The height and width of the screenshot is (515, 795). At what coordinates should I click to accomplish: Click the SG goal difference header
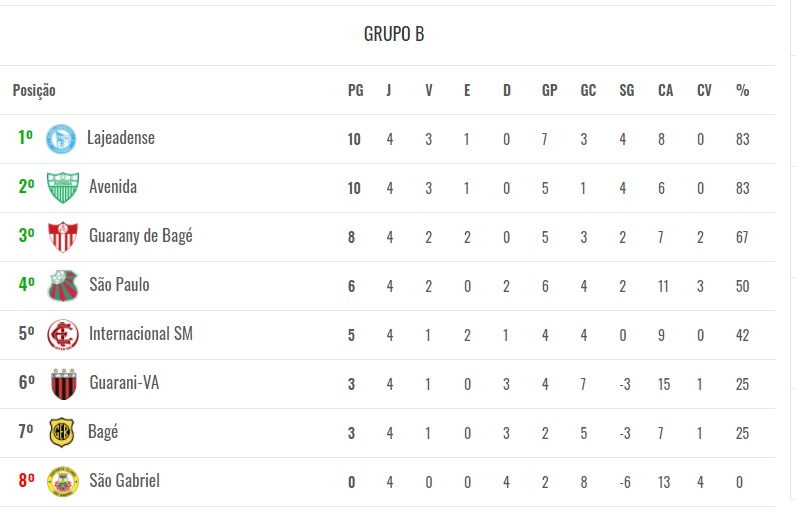[626, 91]
